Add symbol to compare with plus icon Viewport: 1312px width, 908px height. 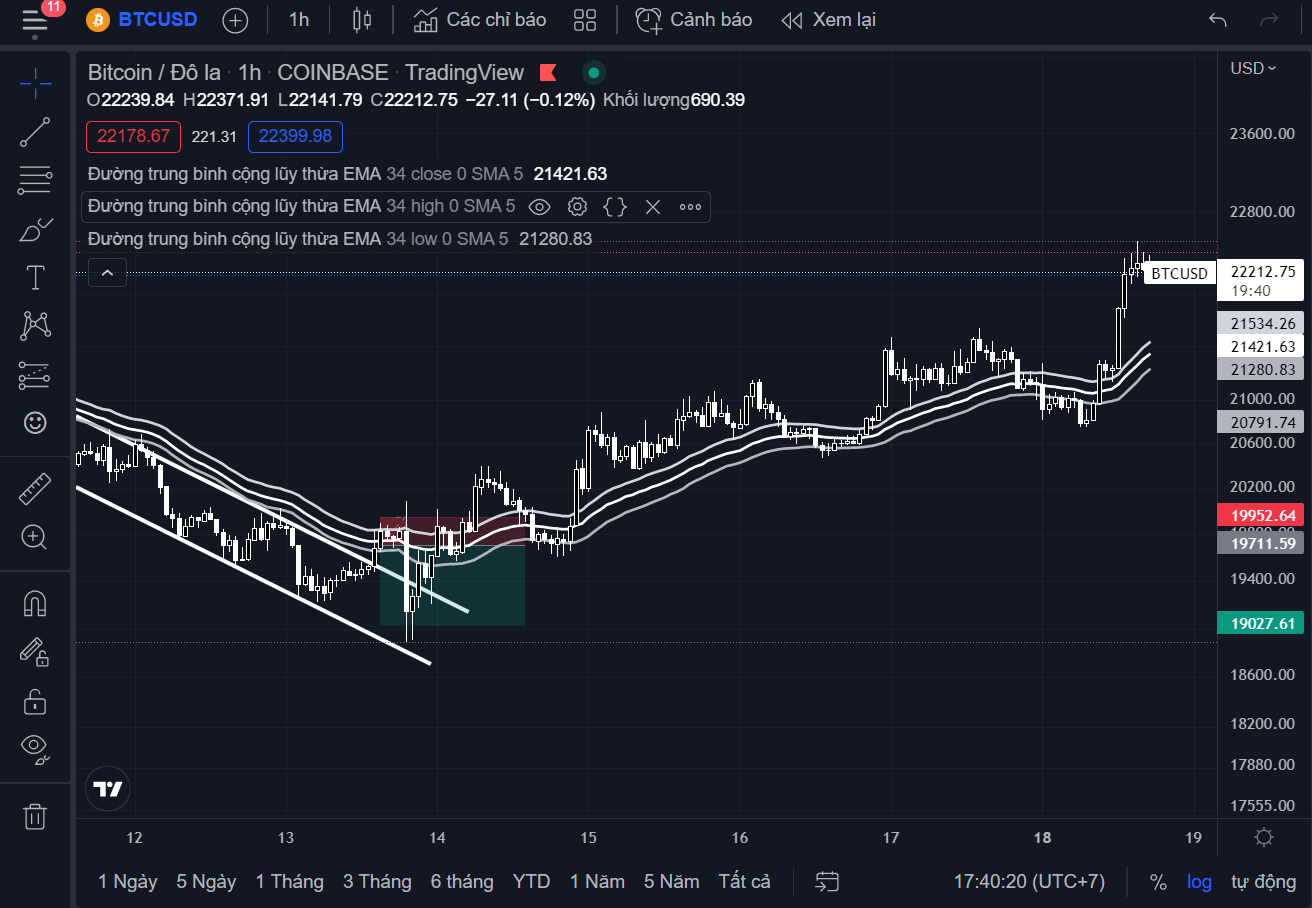coord(235,20)
